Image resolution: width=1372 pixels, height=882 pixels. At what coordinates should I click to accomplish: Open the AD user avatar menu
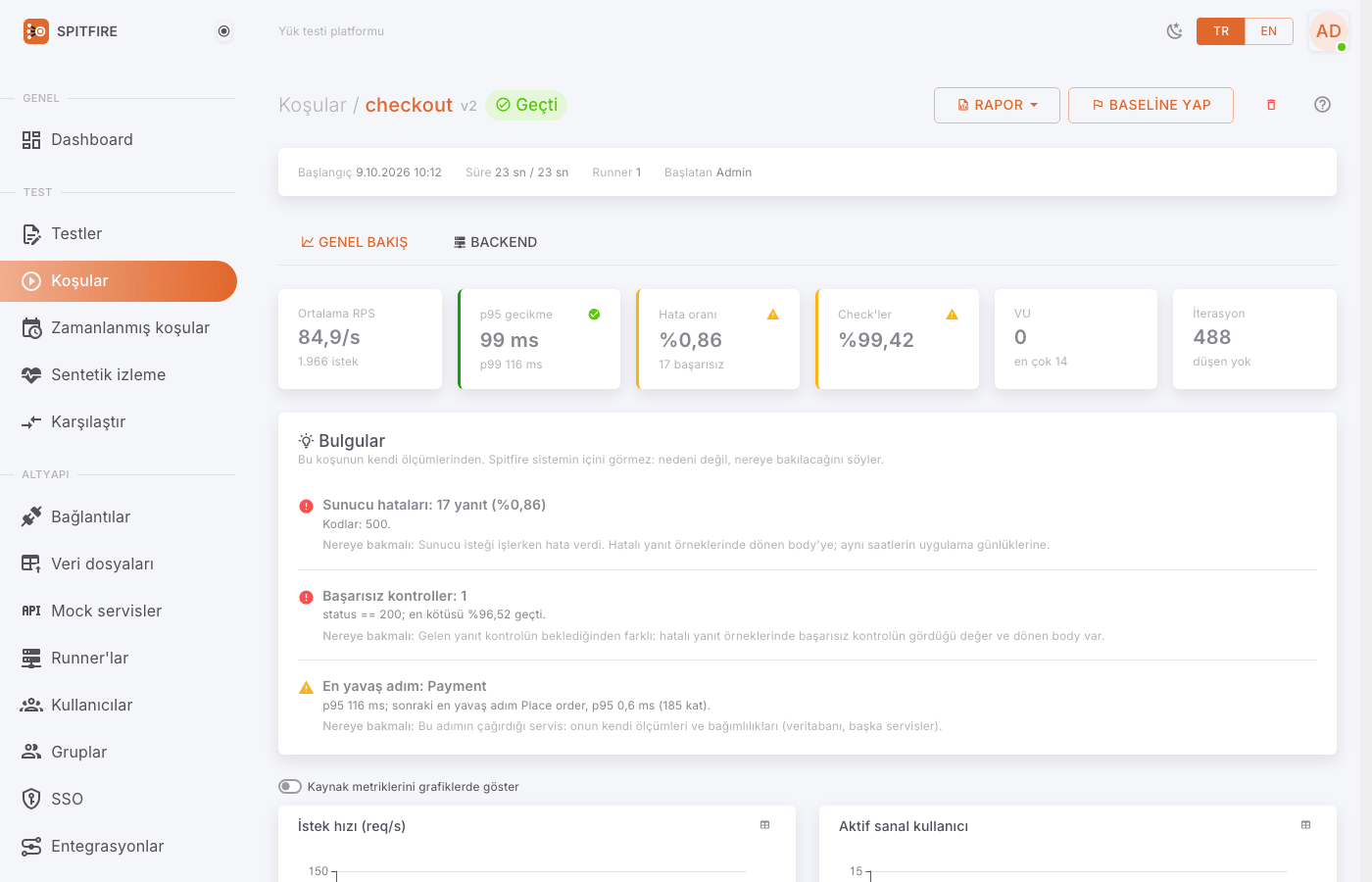(1329, 31)
